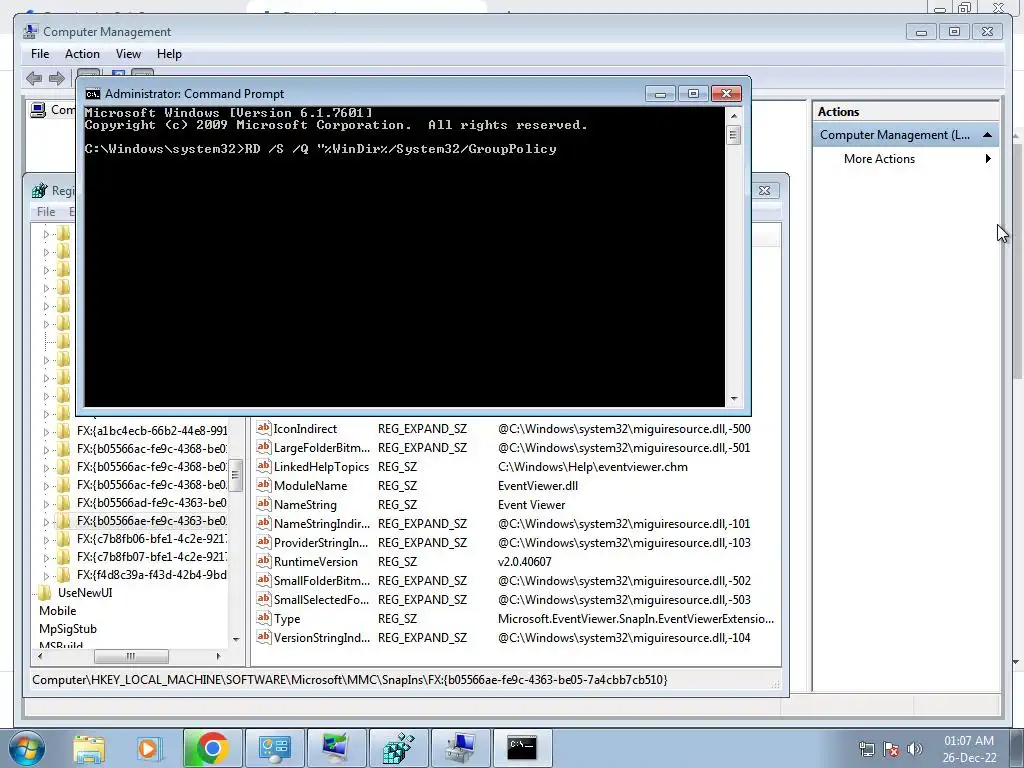Open the volume speaker tray icon
The width and height of the screenshot is (1024, 768).
click(x=915, y=749)
